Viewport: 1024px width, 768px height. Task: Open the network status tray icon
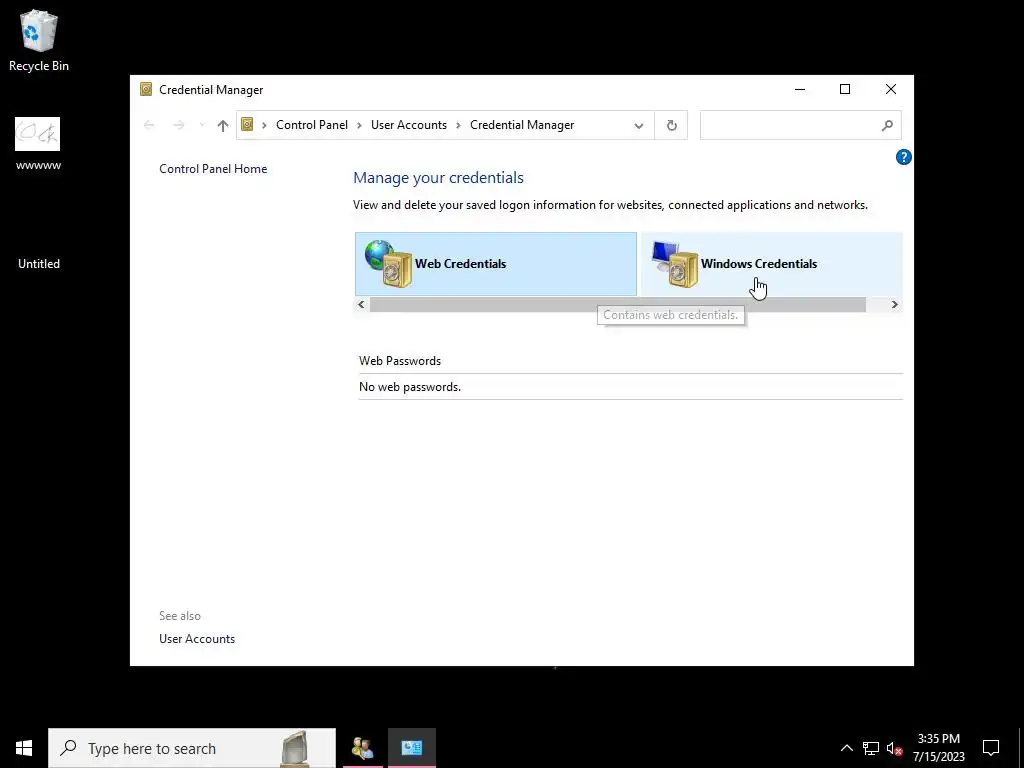[871, 748]
